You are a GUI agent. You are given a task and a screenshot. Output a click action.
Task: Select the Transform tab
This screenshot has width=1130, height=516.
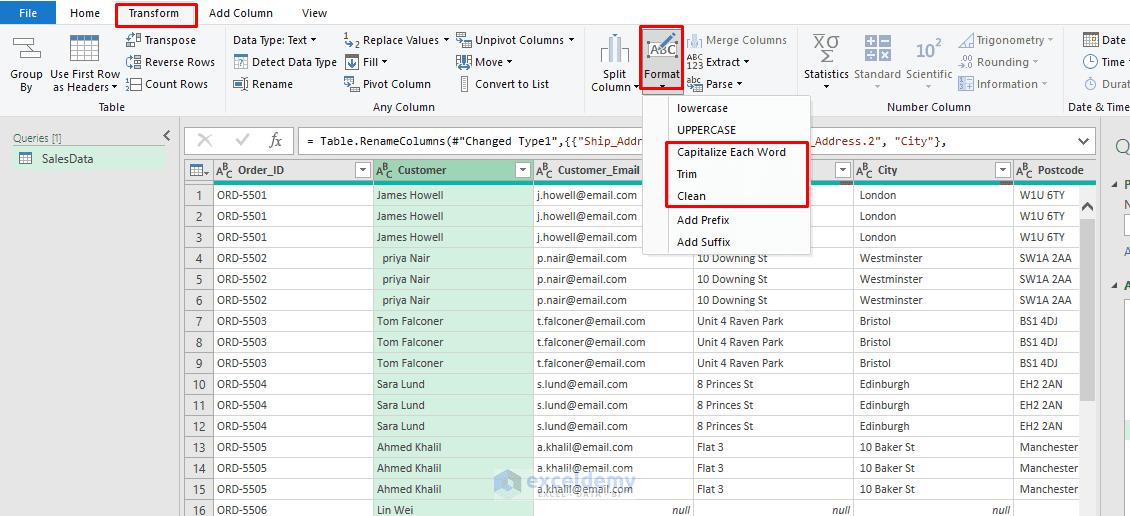pos(156,13)
